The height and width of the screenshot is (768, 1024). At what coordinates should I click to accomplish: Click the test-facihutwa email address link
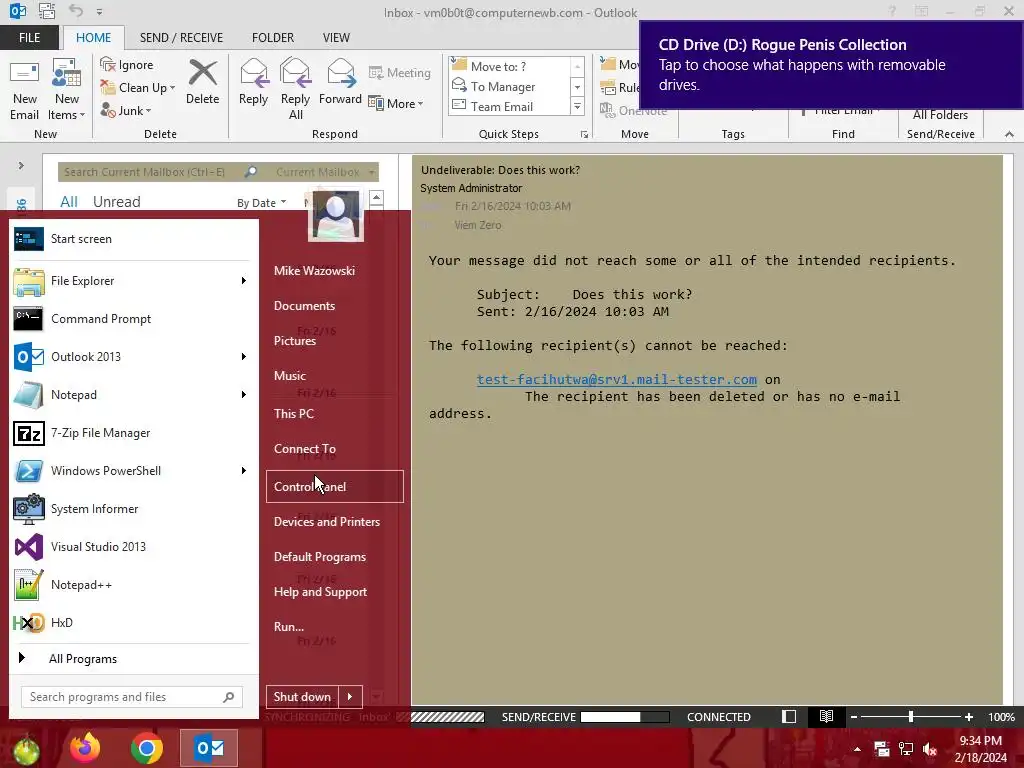616,379
